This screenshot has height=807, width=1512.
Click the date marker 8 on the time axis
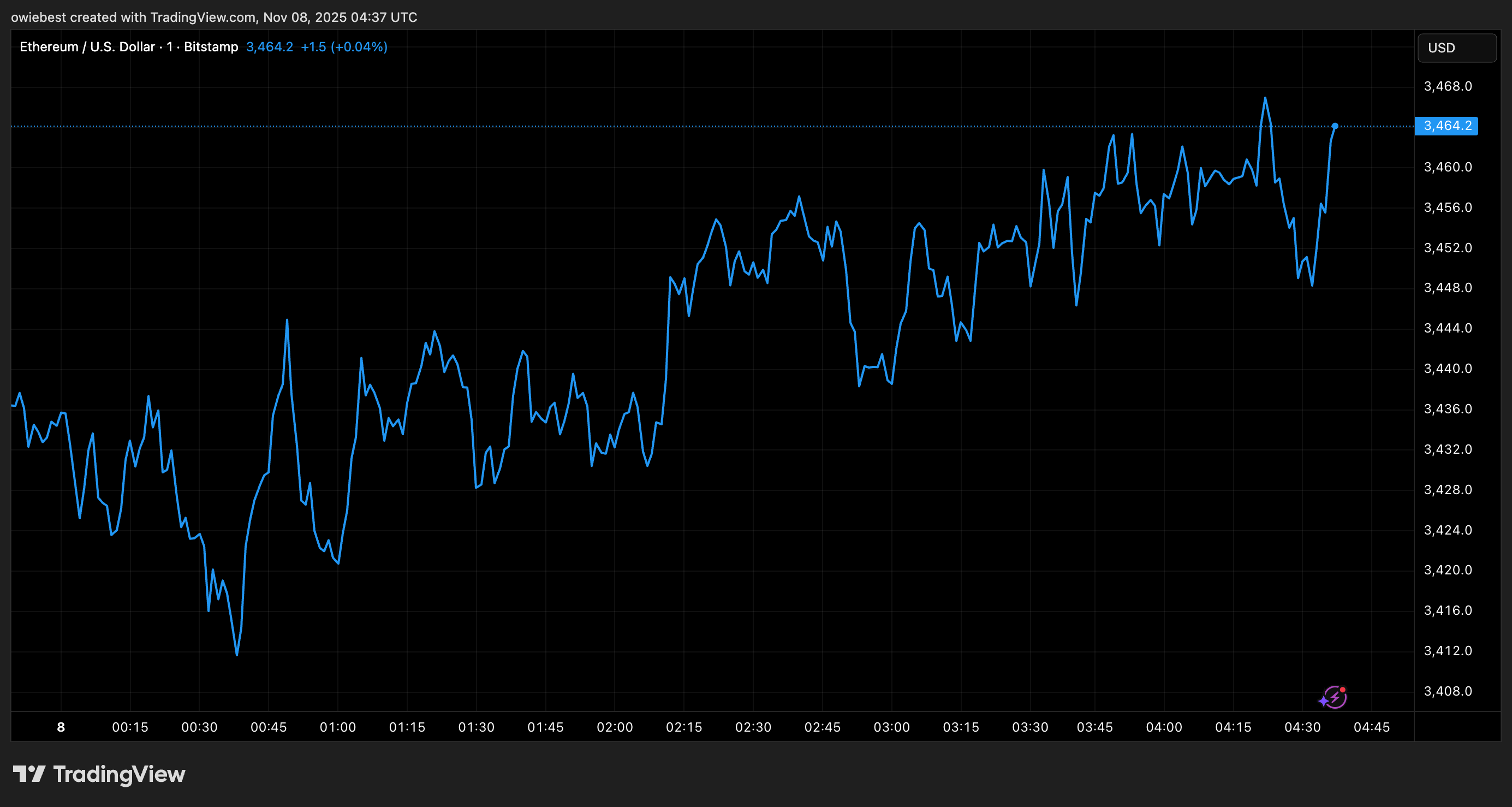(x=61, y=727)
